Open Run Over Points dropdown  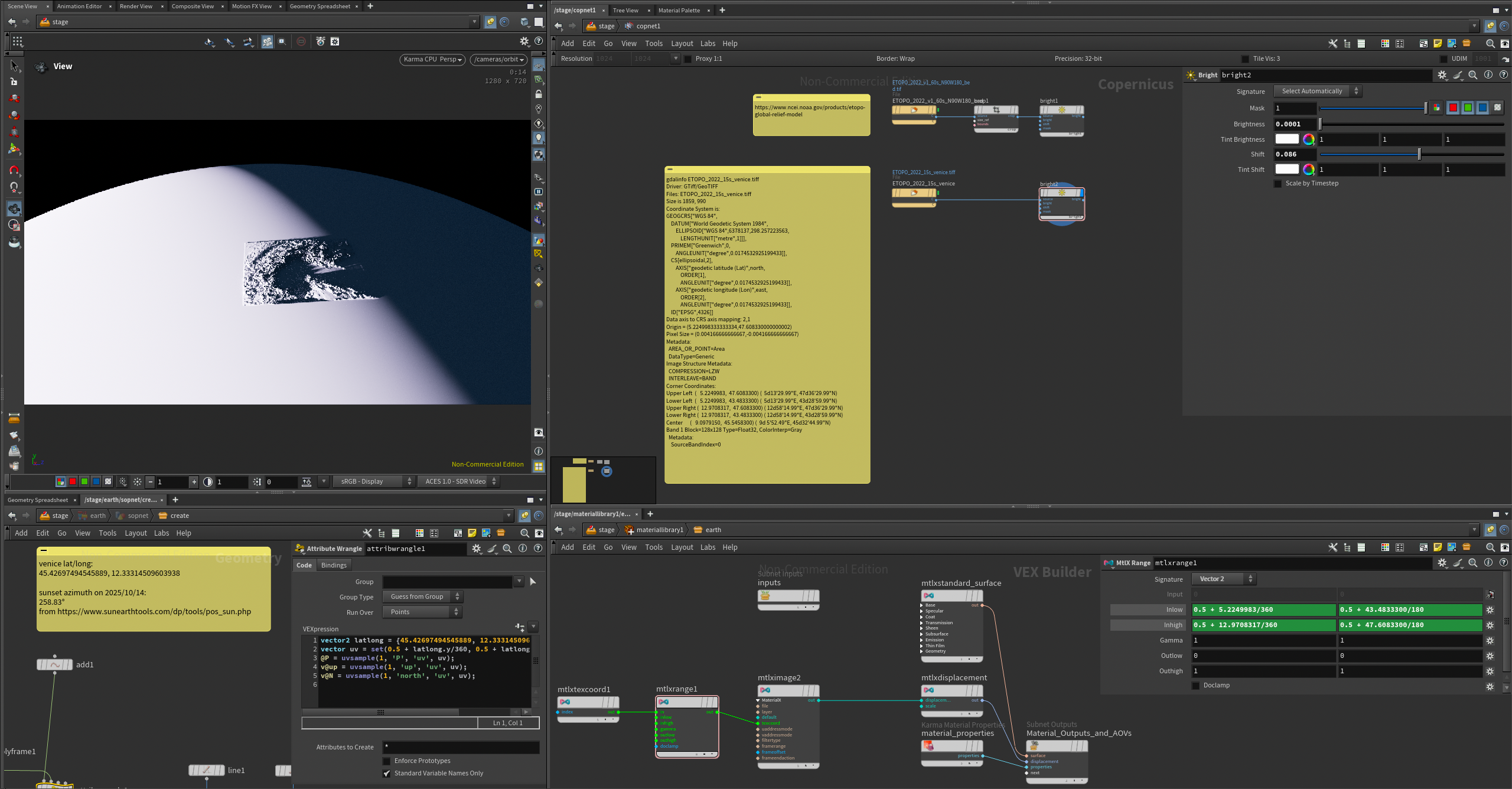422,612
